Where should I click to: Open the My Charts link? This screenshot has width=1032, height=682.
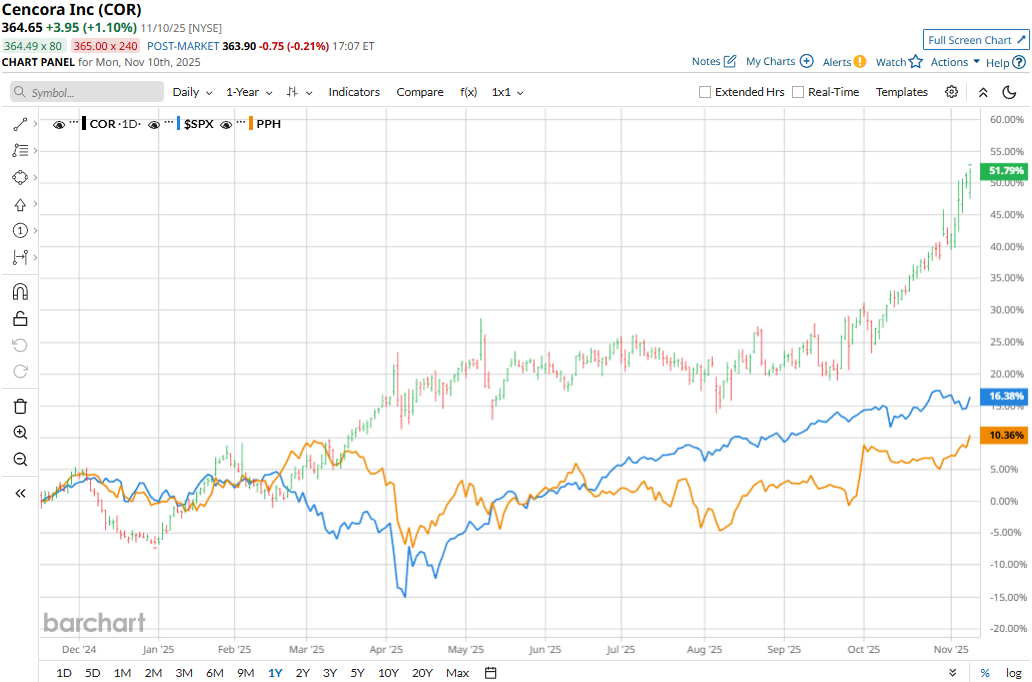pos(779,62)
